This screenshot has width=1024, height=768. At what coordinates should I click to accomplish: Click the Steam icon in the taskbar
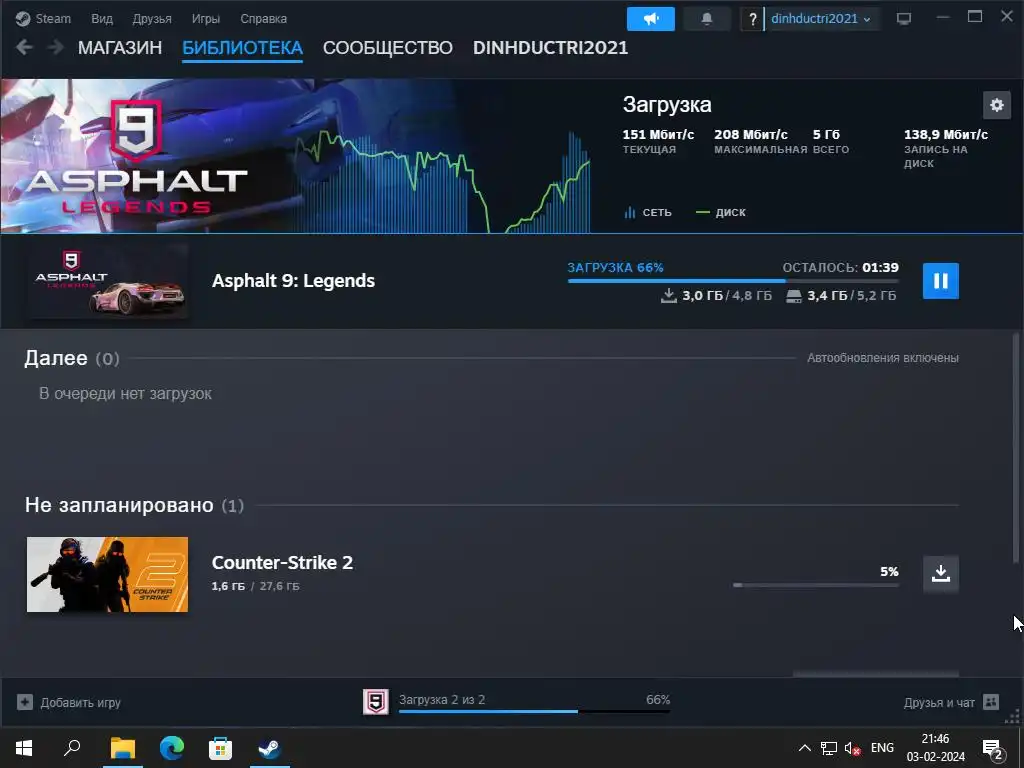[x=269, y=747]
